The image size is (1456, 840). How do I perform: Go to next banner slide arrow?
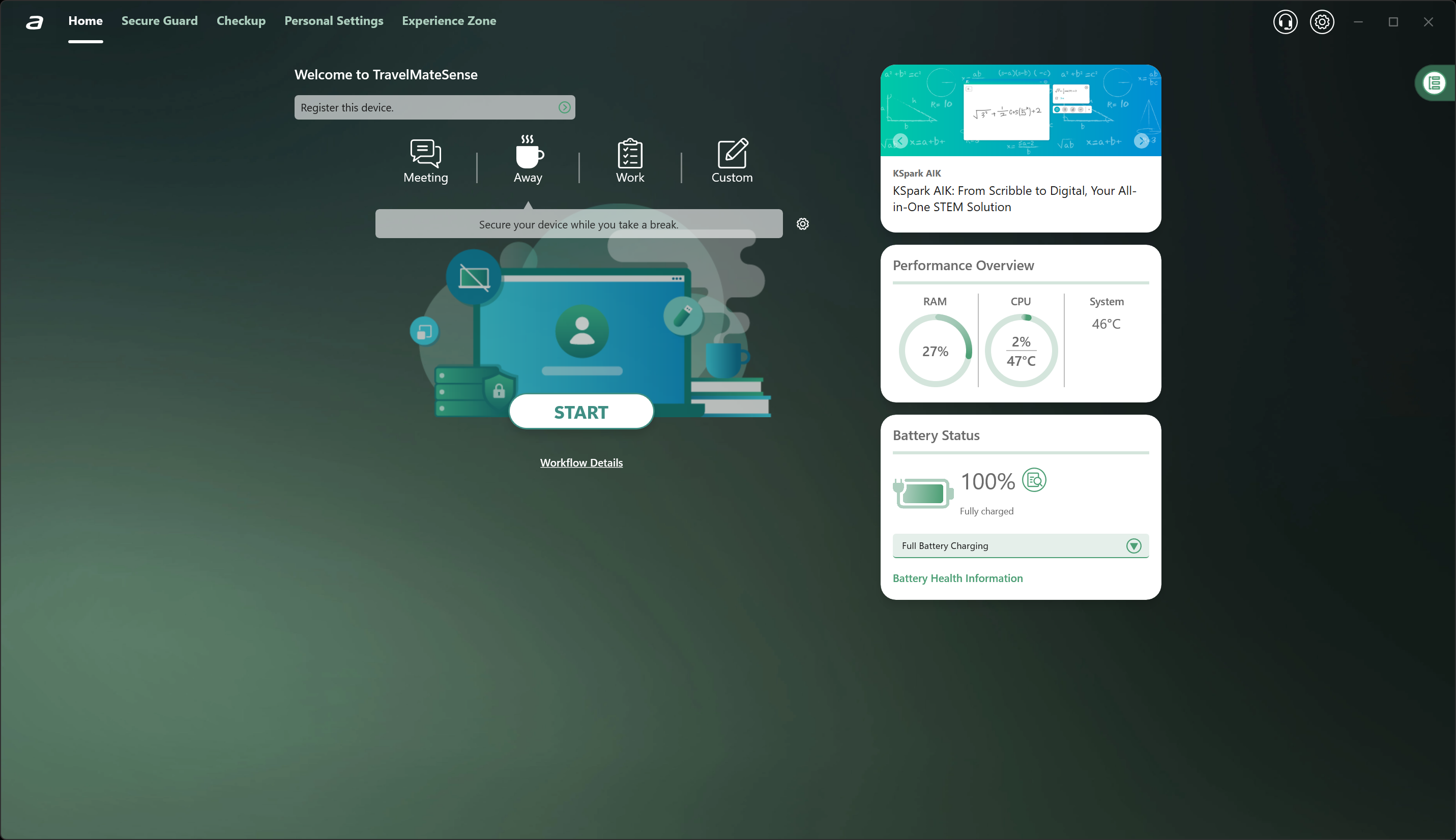(1141, 141)
